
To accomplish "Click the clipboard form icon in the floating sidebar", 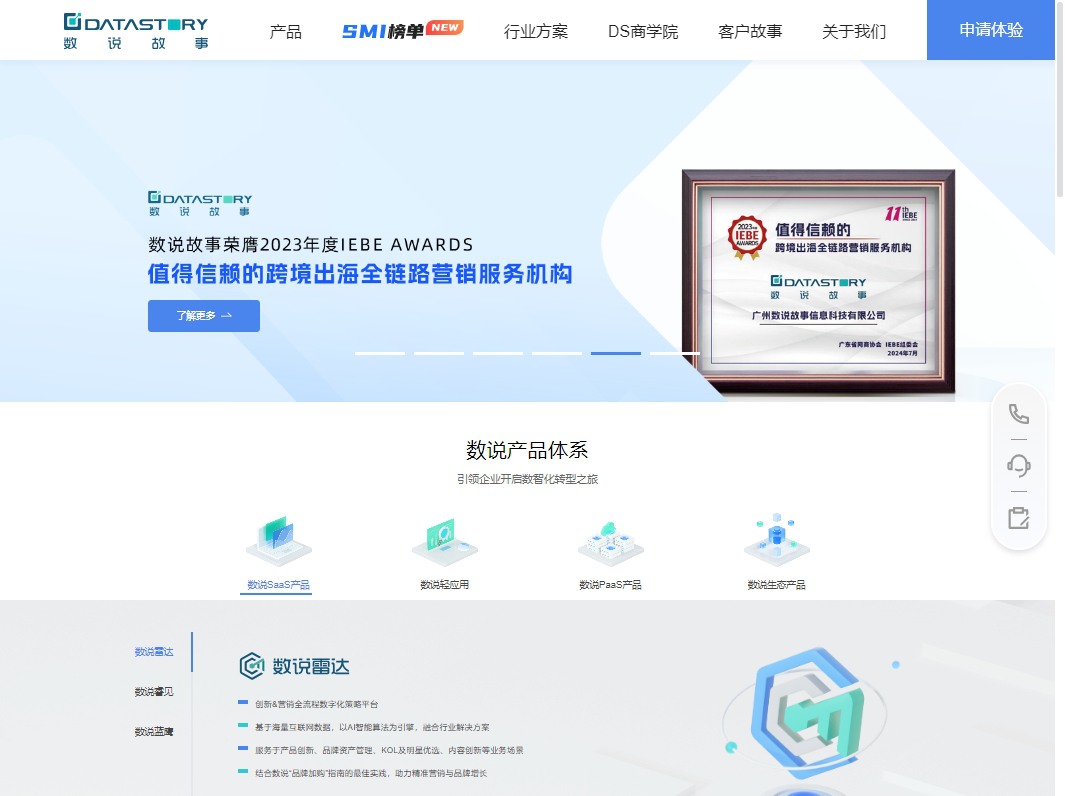I will pos(1018,518).
